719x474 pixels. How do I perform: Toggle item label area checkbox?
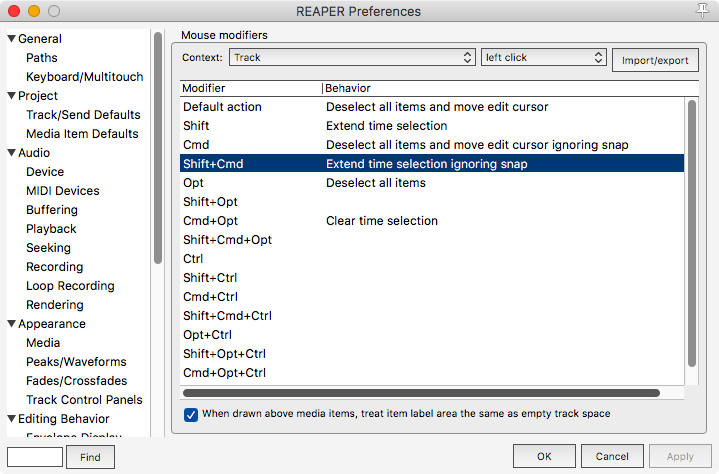(x=191, y=414)
